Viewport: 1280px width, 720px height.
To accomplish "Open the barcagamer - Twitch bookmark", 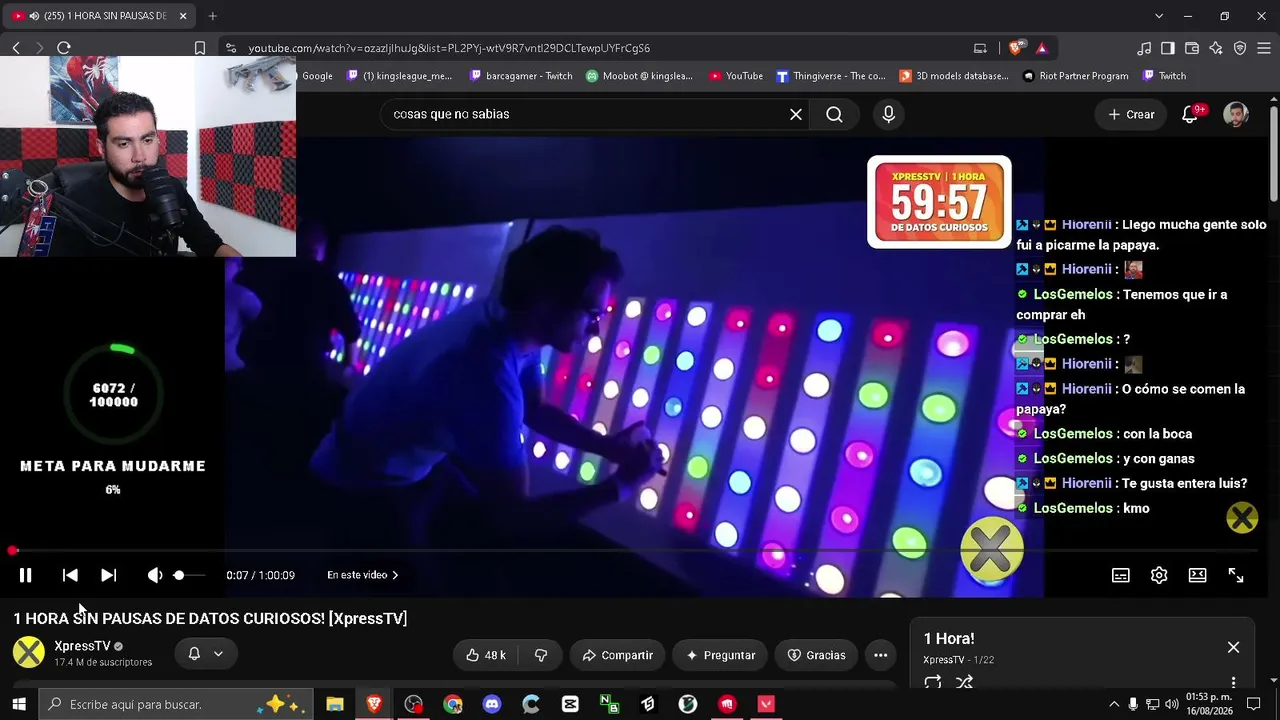I will [521, 76].
